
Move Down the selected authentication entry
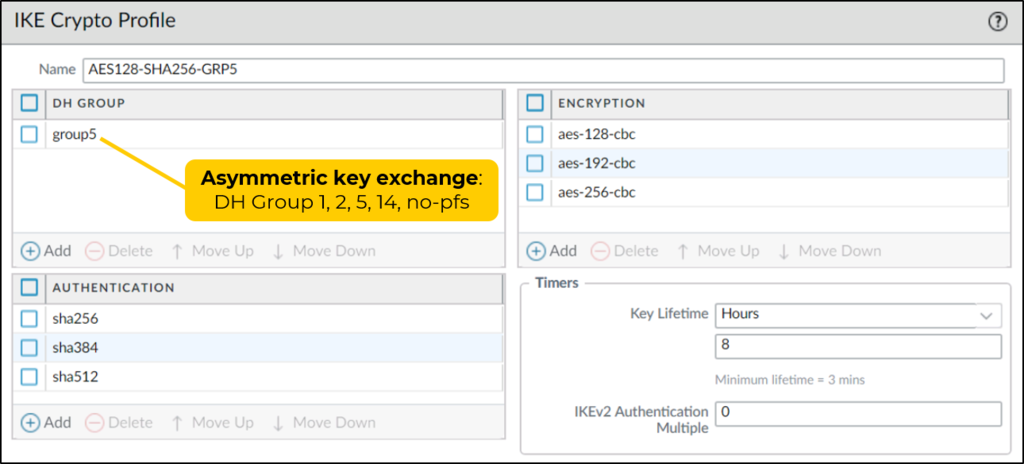pos(323,423)
